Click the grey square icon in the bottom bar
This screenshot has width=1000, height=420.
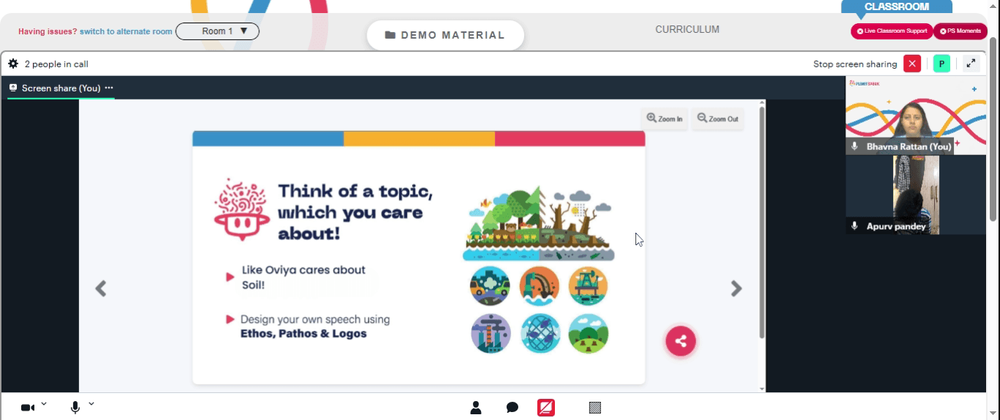595,407
